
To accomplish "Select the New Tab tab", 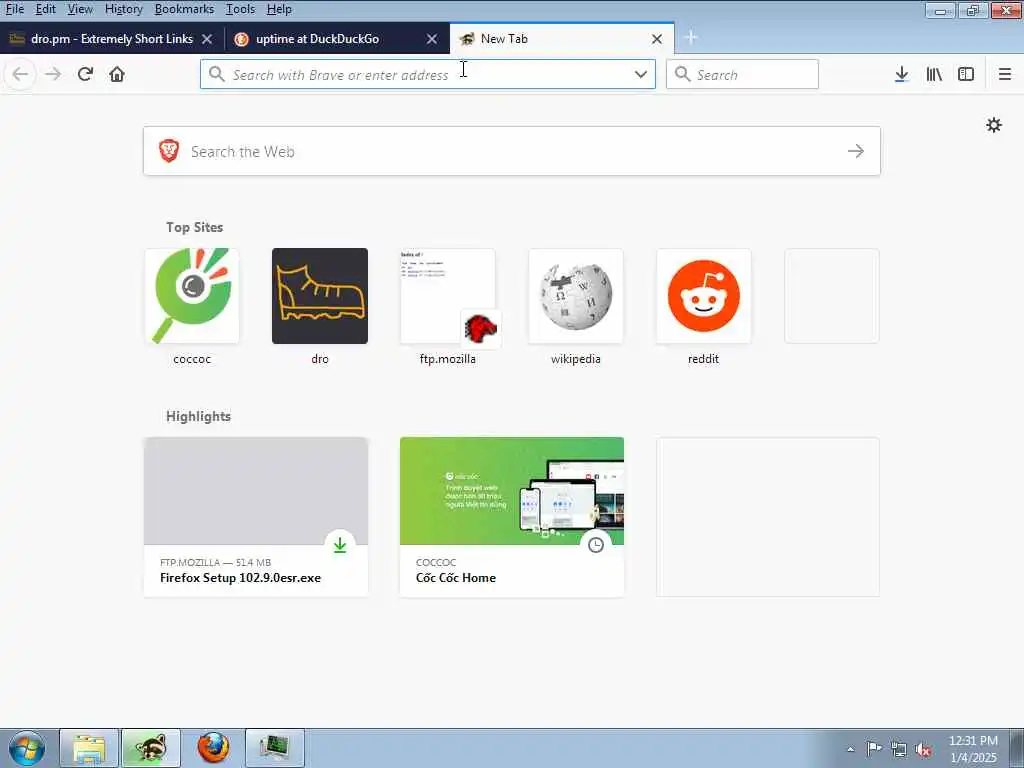I will coord(562,39).
